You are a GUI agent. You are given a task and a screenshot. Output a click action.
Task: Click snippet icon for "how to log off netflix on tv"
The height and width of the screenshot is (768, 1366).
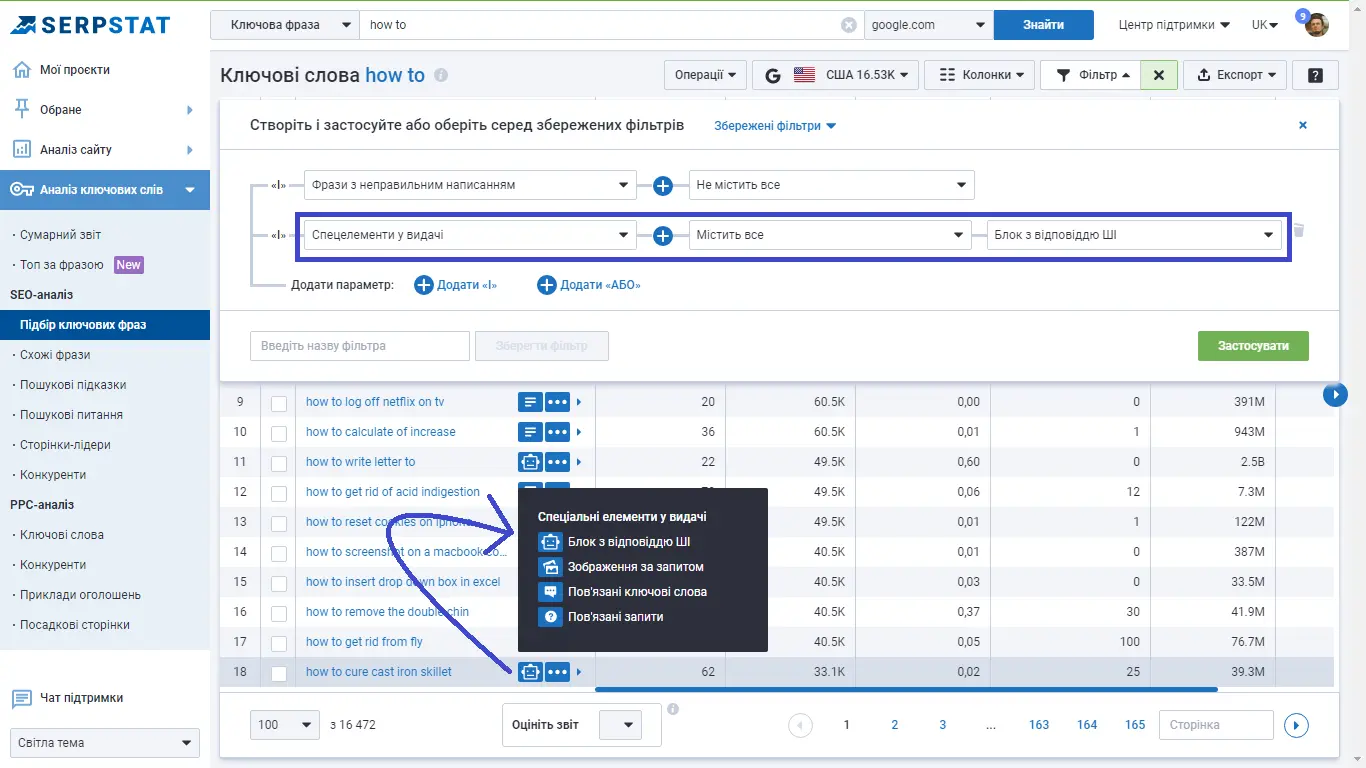coord(530,402)
